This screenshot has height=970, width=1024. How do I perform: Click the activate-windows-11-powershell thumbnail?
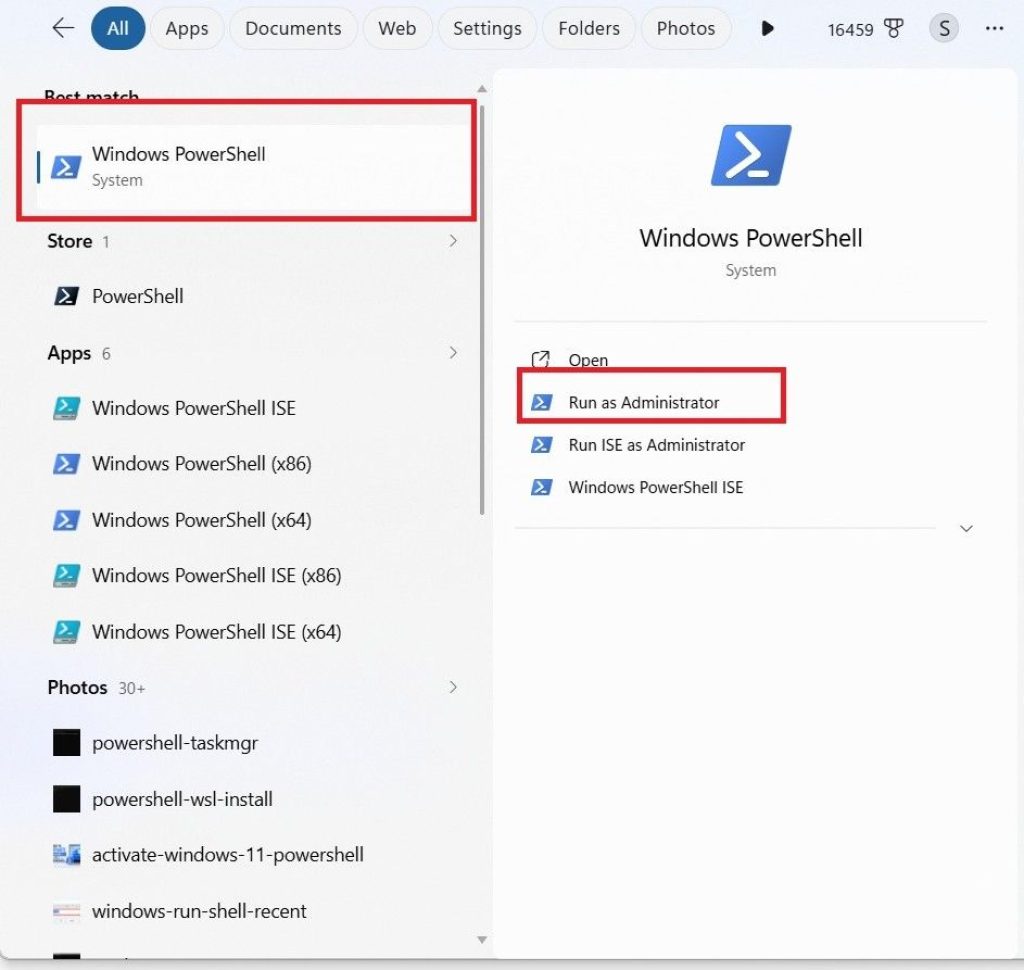(x=67, y=854)
